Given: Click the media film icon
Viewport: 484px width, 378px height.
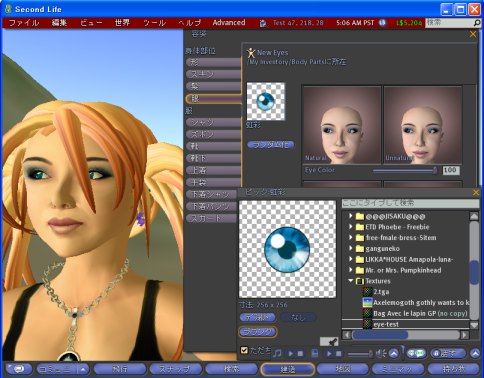Looking at the screenshot, I should 315,353.
